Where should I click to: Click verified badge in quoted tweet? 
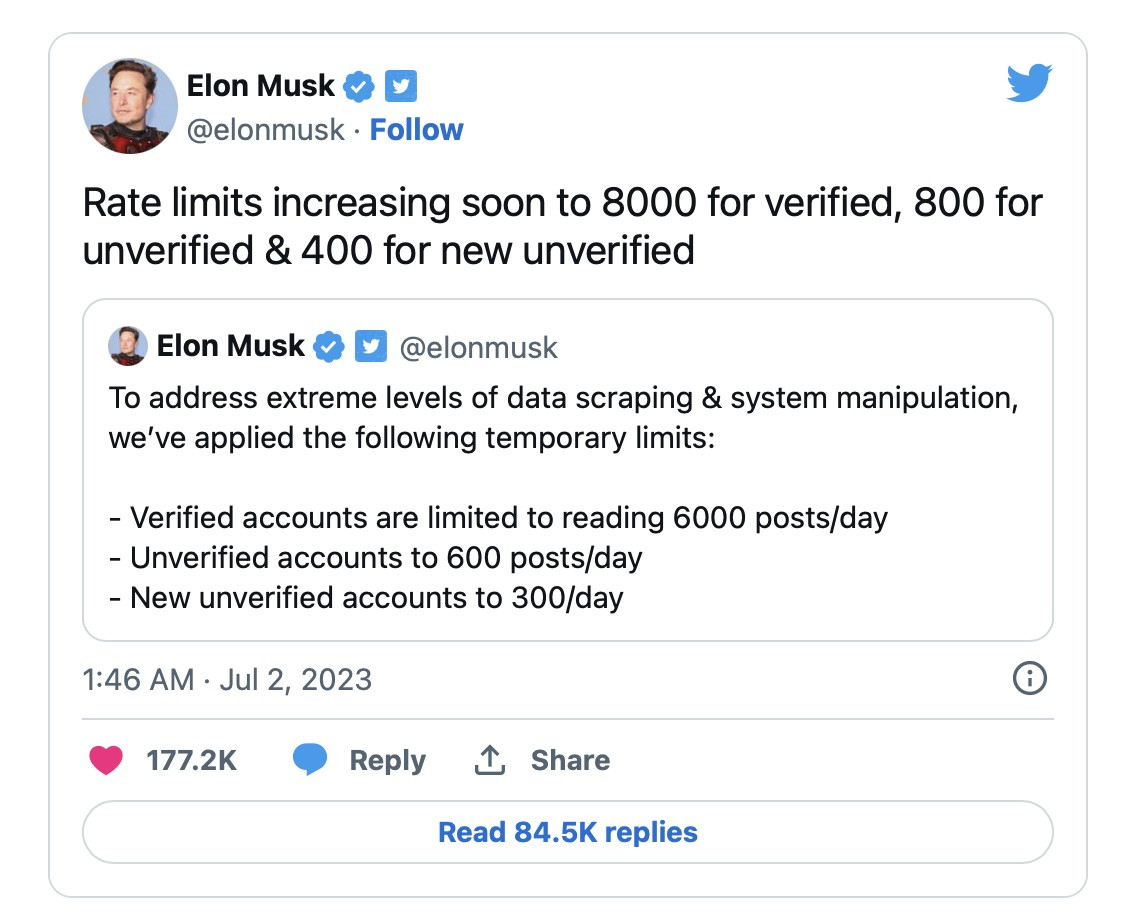pos(328,347)
